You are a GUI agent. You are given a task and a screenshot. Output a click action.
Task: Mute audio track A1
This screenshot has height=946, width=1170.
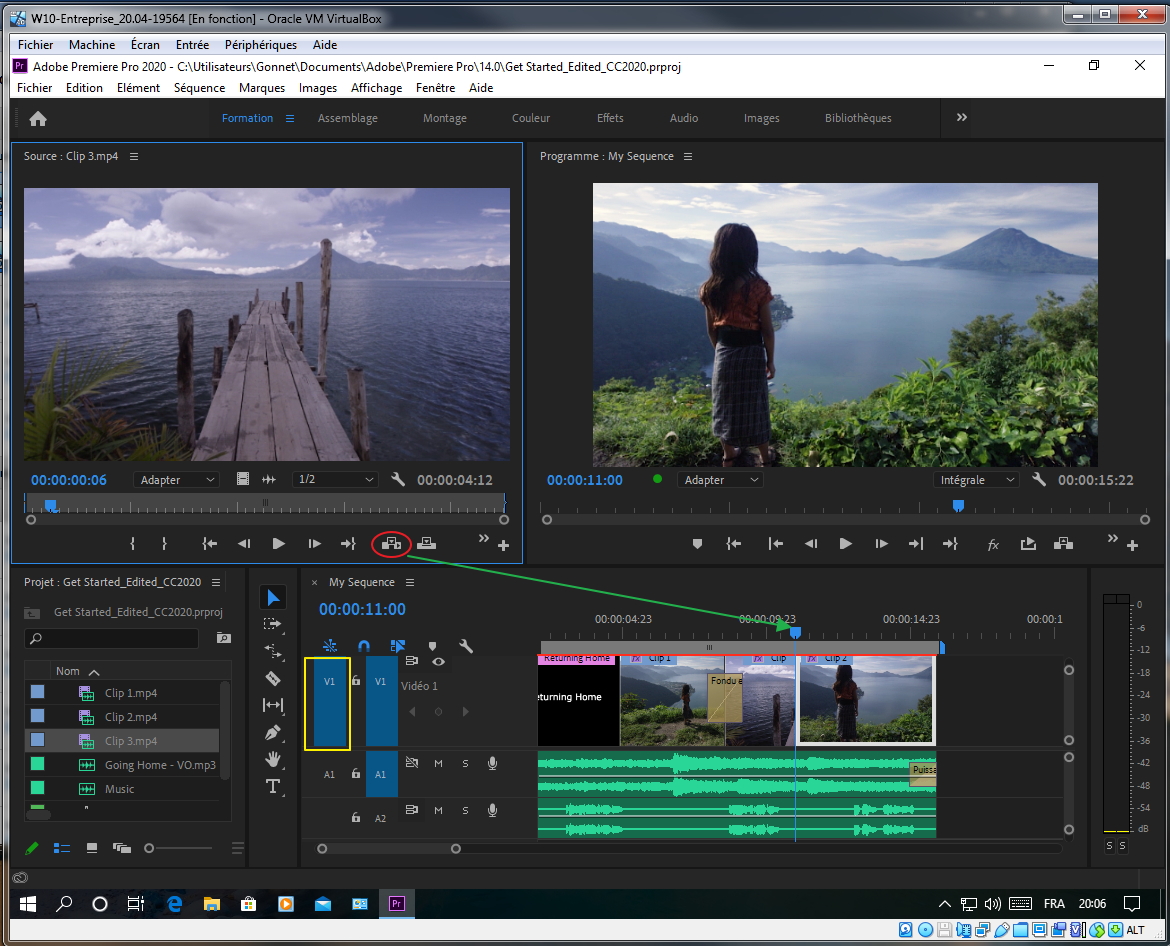pyautogui.click(x=438, y=764)
